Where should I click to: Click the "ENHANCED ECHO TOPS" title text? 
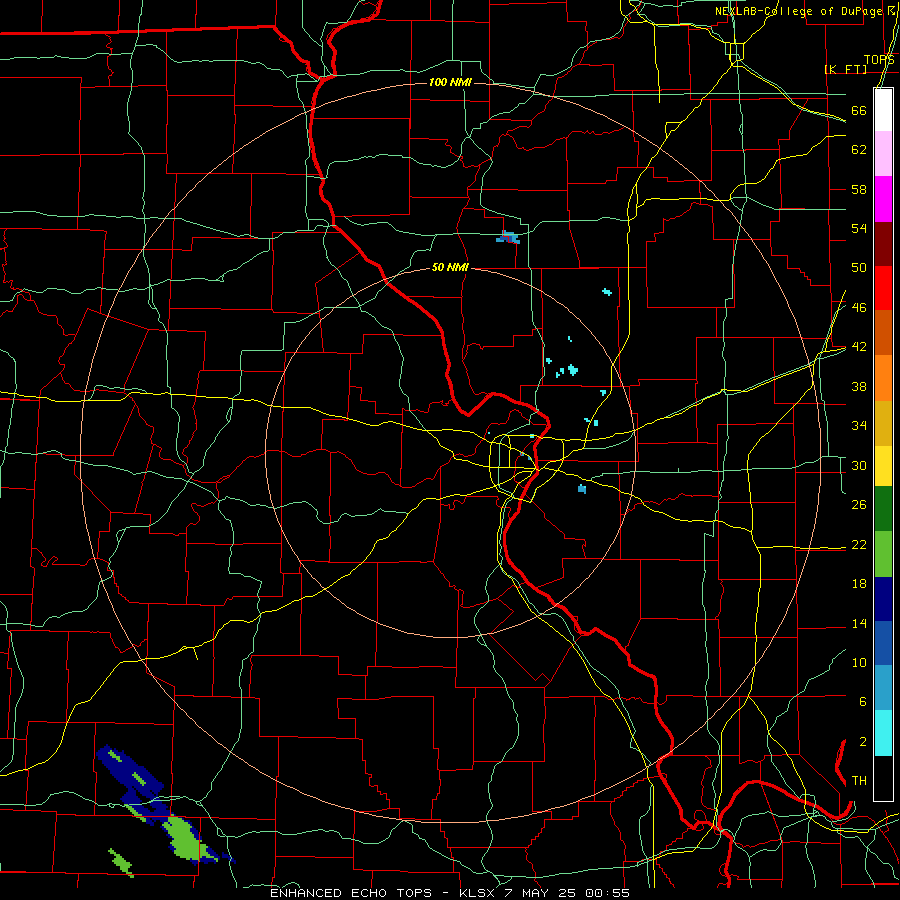pos(351,893)
